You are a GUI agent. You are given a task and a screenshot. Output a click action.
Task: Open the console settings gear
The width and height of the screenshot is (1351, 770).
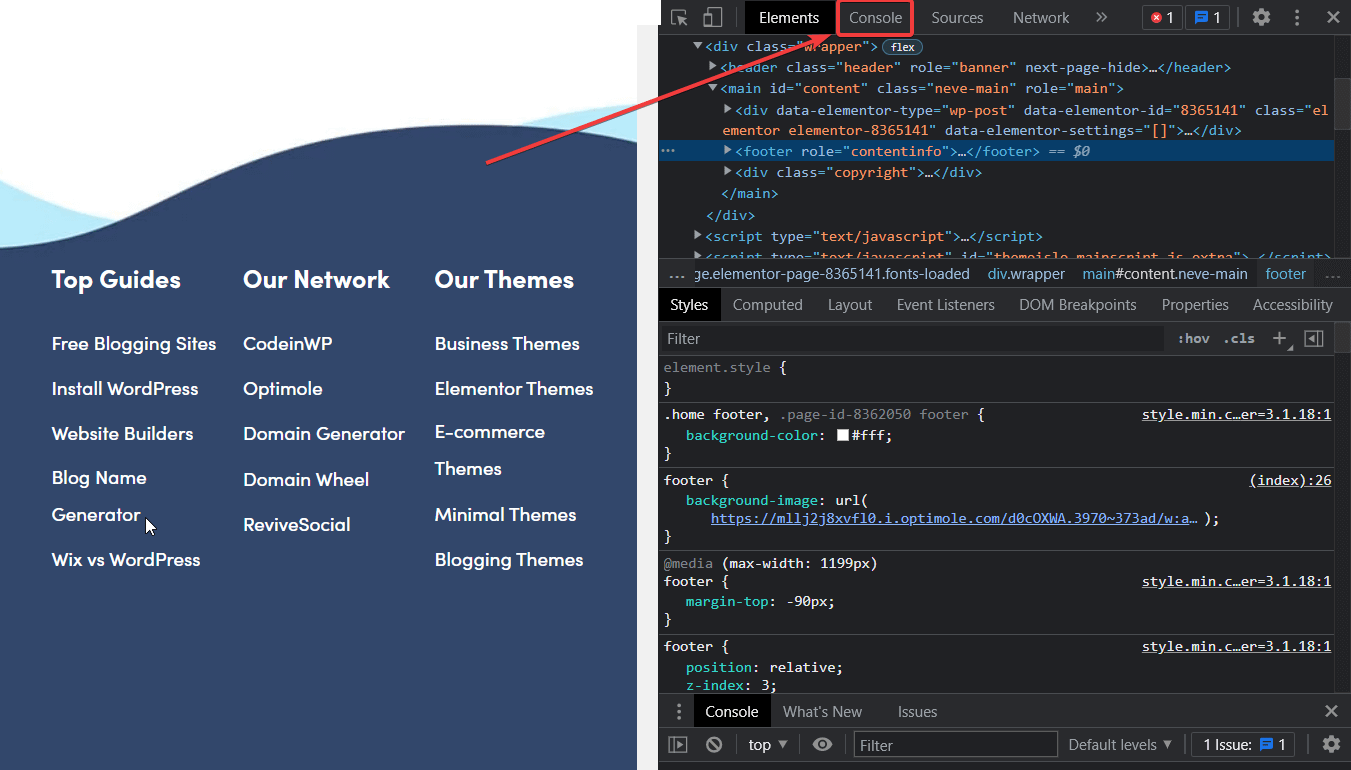point(1331,744)
